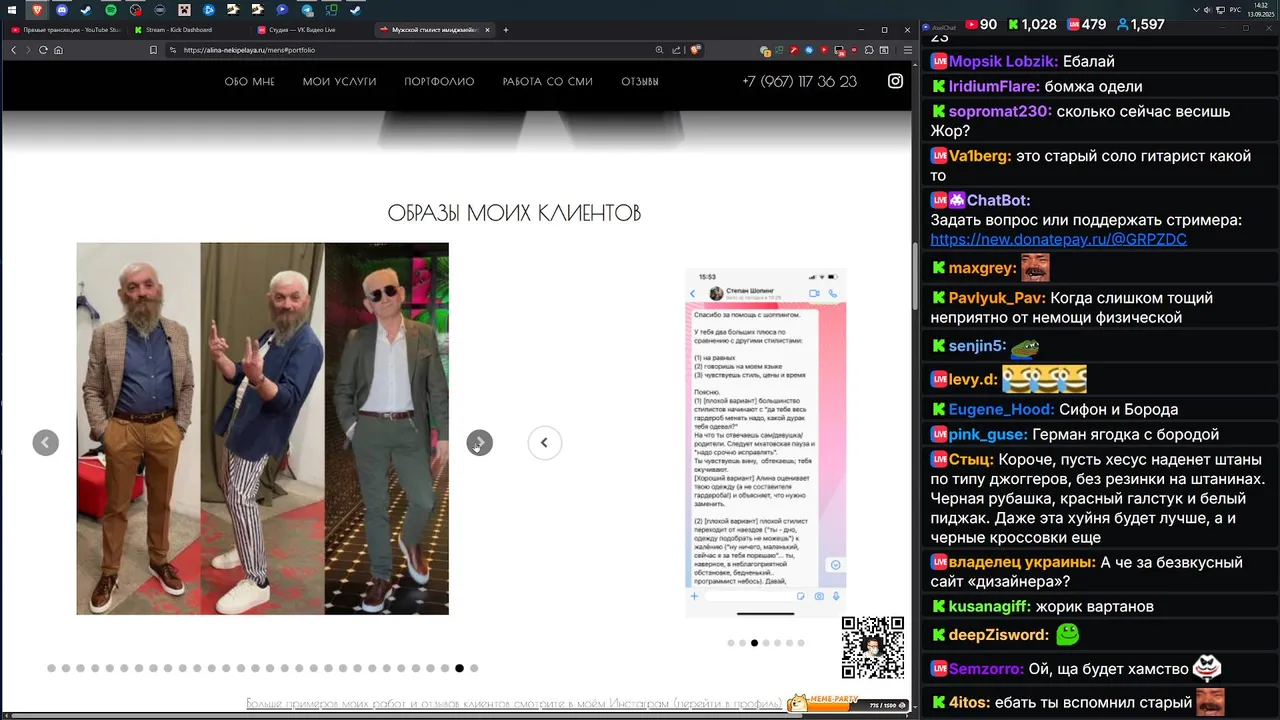Click the review chat screenshot

click(x=765, y=442)
